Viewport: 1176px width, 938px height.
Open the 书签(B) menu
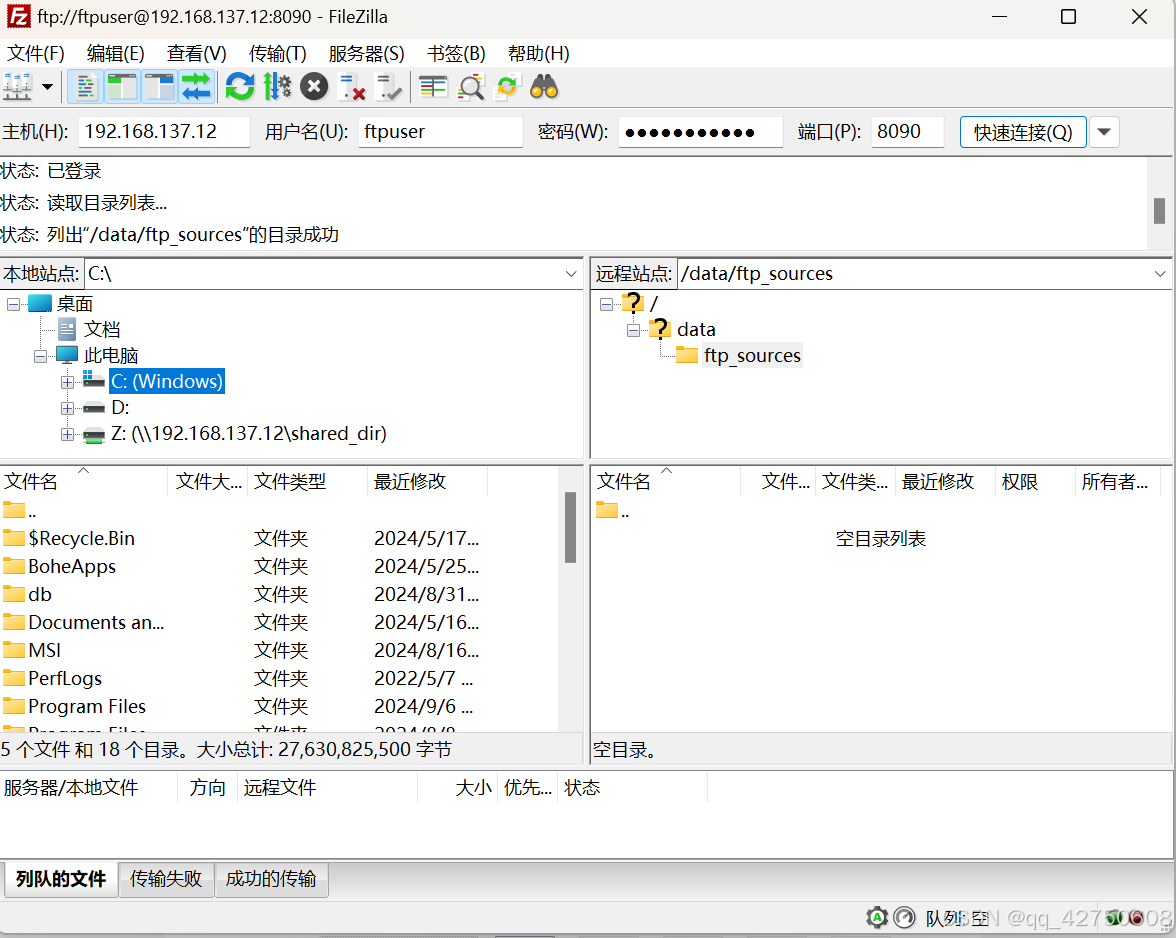(456, 54)
